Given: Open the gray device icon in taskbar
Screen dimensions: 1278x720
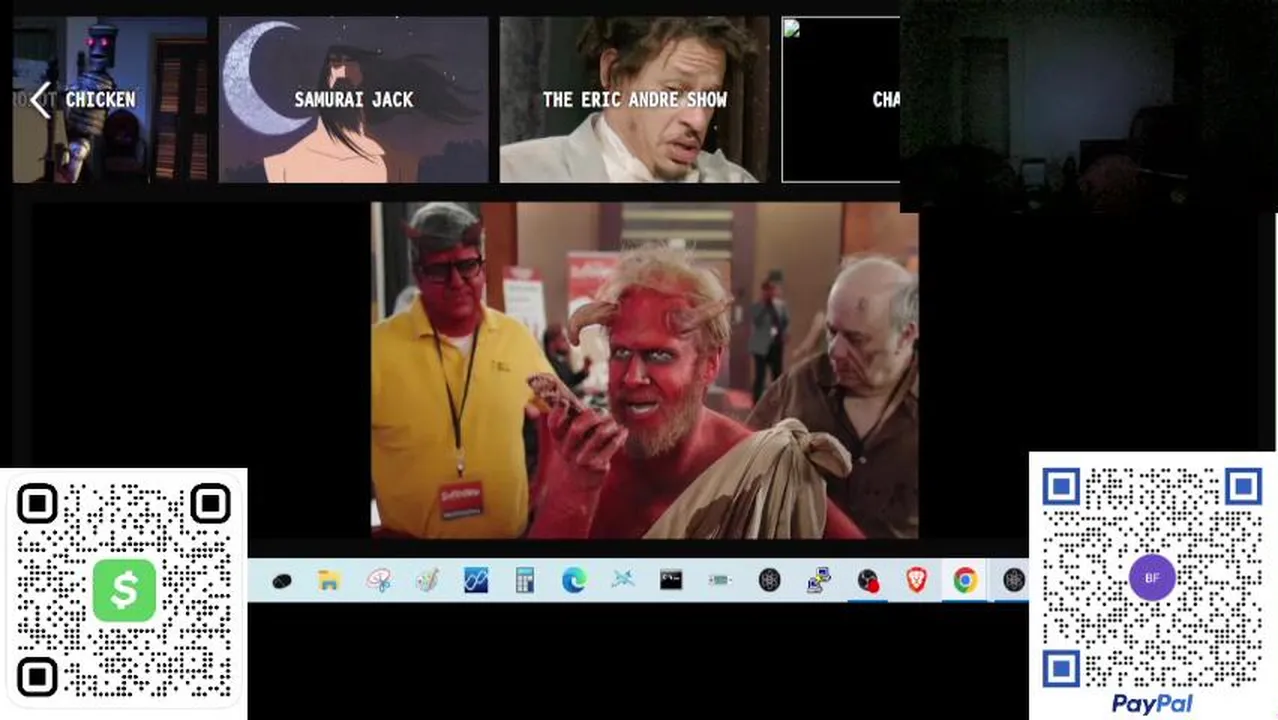Looking at the screenshot, I should click(720, 580).
